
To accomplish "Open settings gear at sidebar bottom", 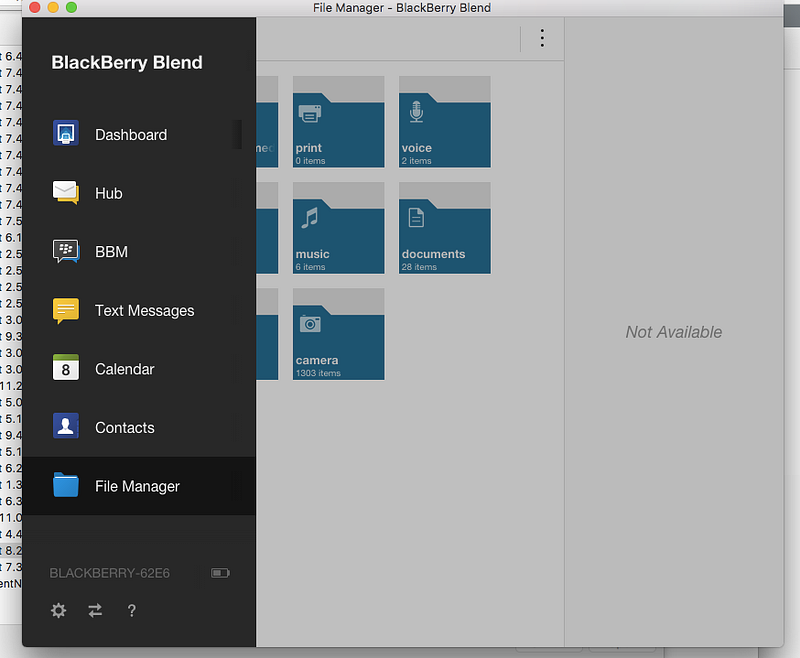I will (59, 611).
